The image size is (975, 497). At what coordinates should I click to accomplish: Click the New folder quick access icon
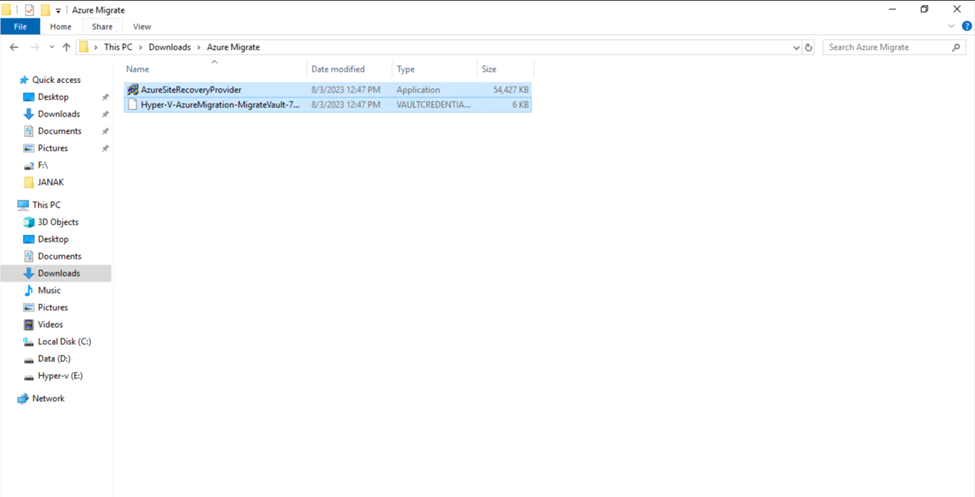point(45,10)
